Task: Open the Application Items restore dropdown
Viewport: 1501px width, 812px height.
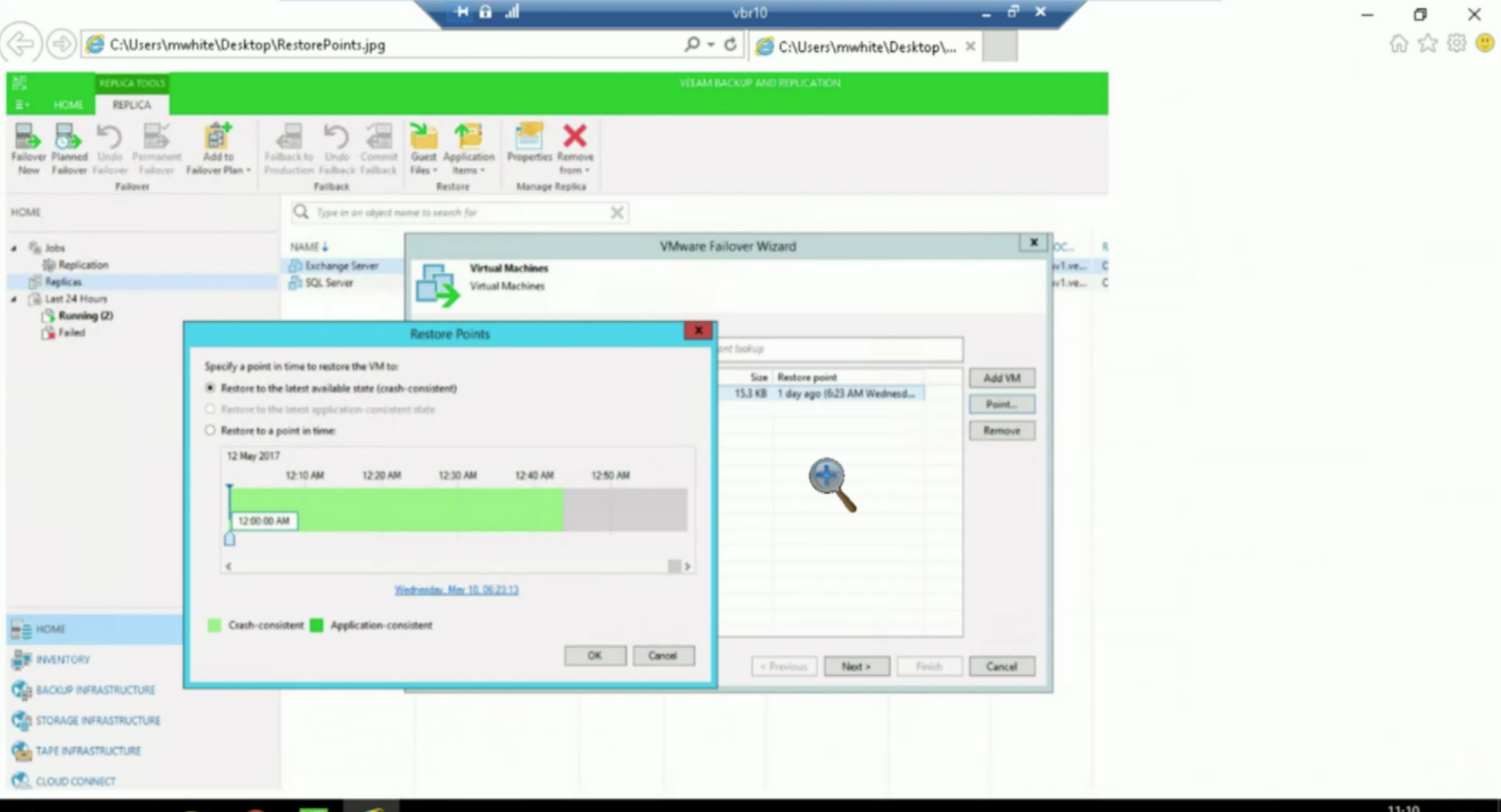Action: [x=469, y=149]
